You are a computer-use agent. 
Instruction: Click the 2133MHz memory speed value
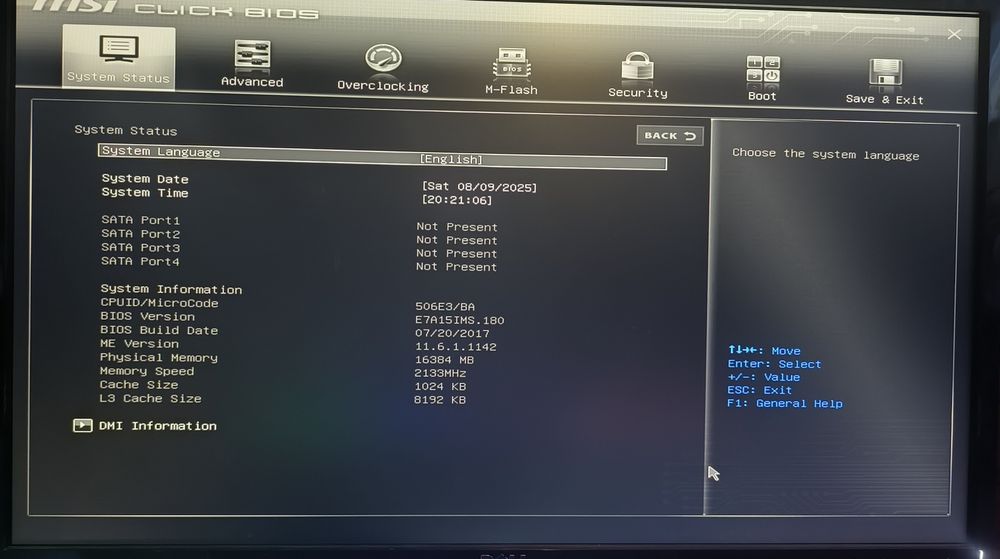440,374
